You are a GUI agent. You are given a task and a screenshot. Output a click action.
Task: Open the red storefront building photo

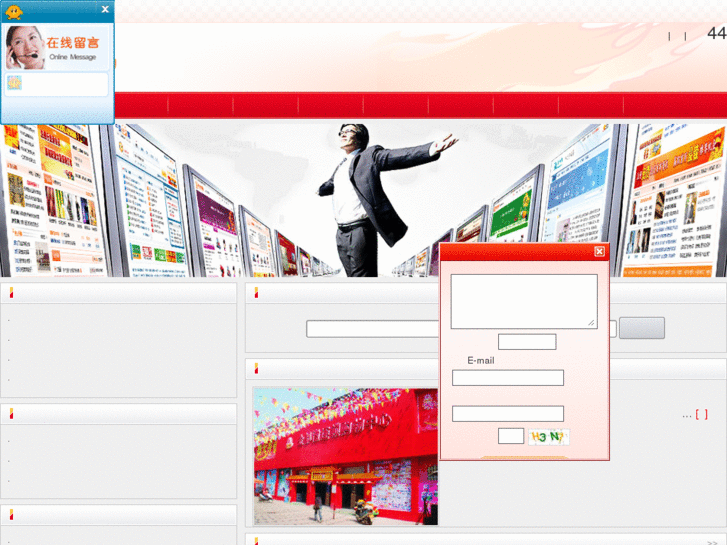[x=346, y=456]
